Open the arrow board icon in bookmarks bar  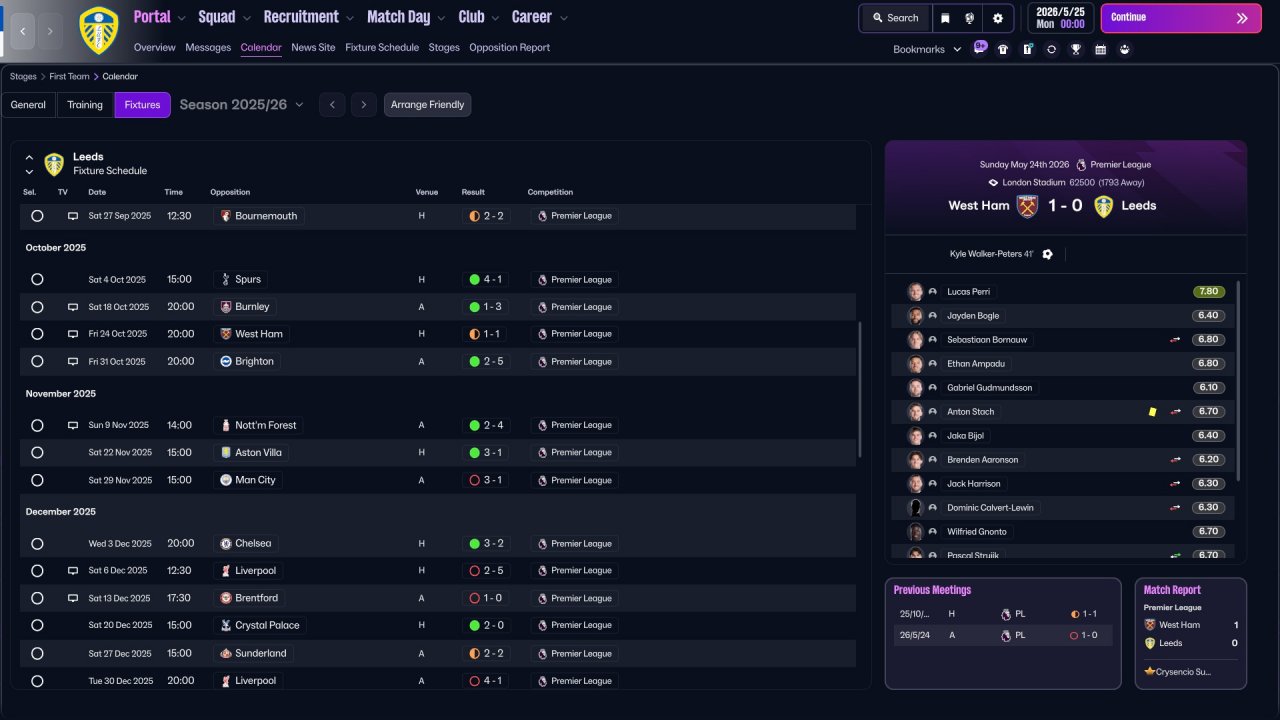point(1027,49)
